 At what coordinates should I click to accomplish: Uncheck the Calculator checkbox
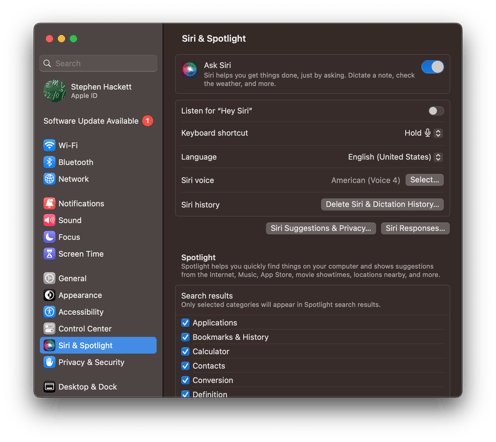(185, 351)
